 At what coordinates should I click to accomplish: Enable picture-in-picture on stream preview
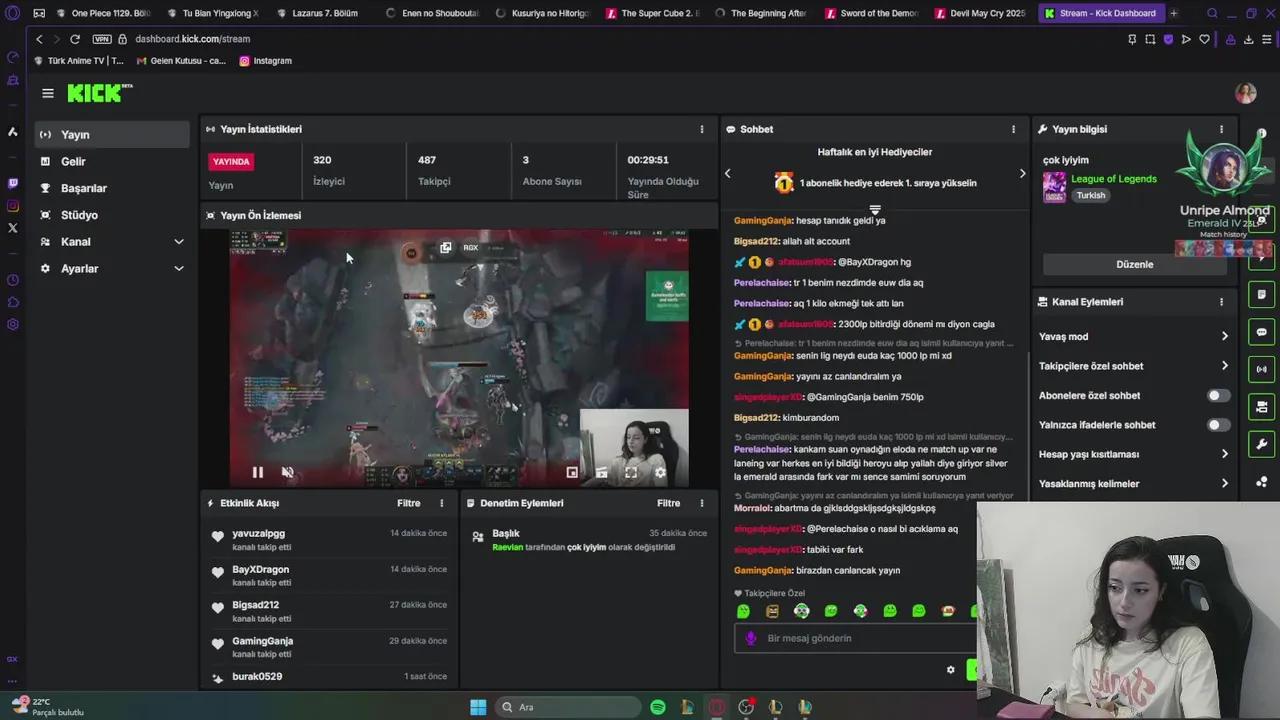[x=572, y=472]
